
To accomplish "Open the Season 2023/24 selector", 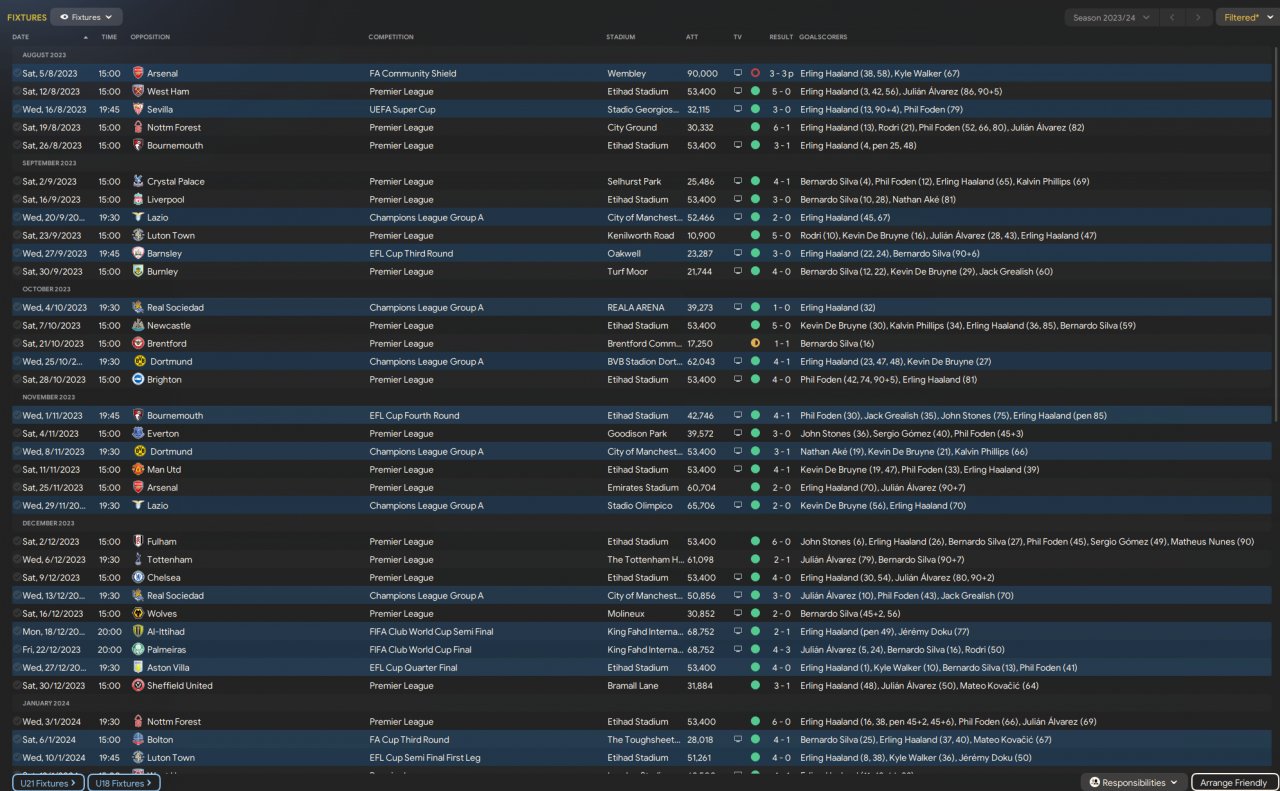I will coord(1111,17).
